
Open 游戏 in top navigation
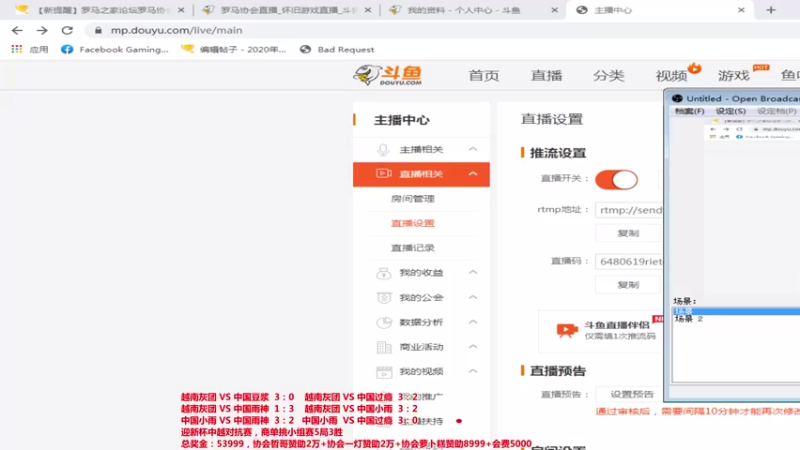pos(733,76)
